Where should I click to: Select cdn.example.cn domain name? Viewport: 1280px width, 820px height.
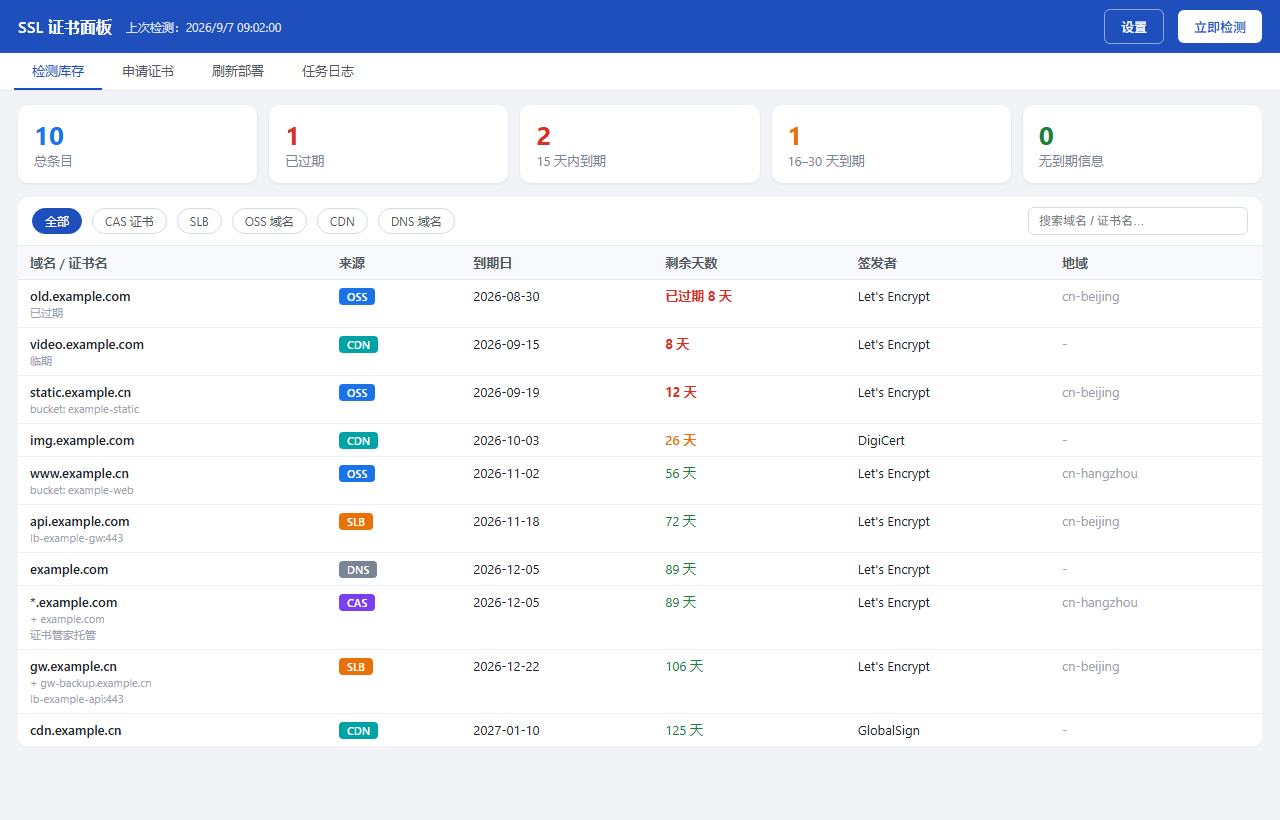(x=76, y=730)
